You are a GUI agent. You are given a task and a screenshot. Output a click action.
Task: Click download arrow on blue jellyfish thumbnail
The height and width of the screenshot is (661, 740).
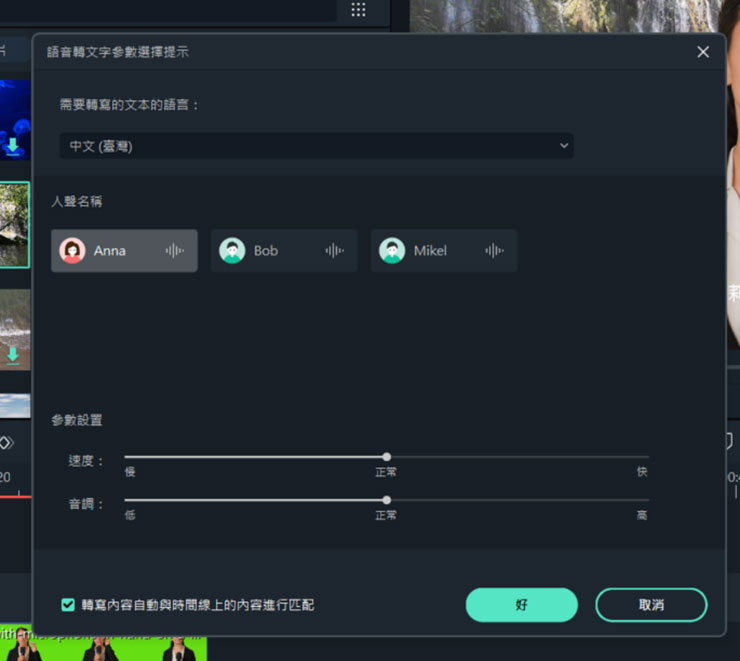[13, 146]
